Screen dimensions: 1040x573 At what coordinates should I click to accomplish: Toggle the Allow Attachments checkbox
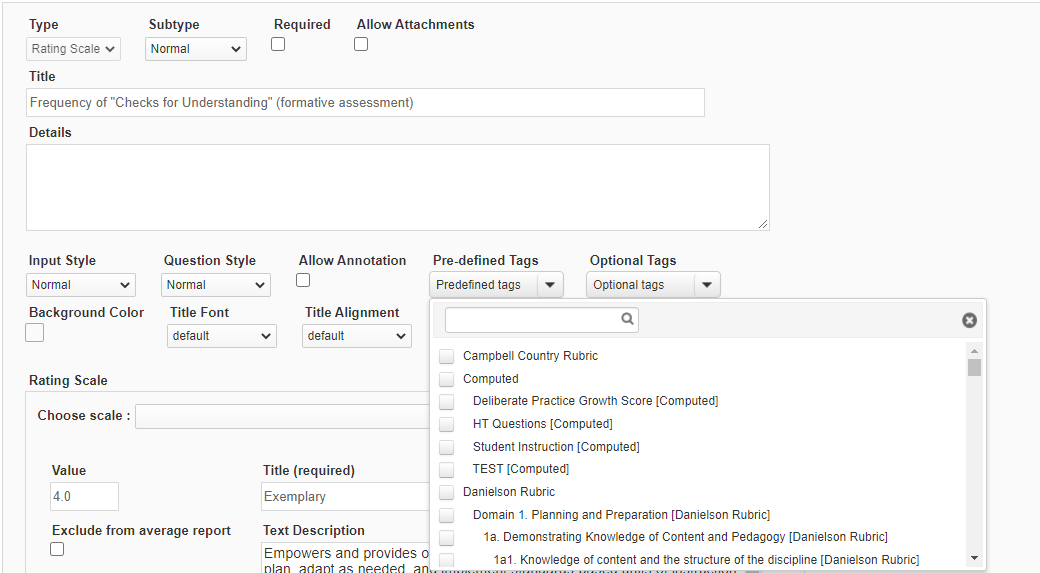[x=361, y=44]
